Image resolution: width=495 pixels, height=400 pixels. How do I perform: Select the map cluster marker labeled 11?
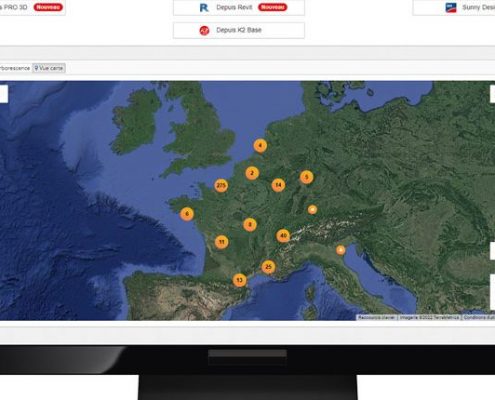[222, 242]
